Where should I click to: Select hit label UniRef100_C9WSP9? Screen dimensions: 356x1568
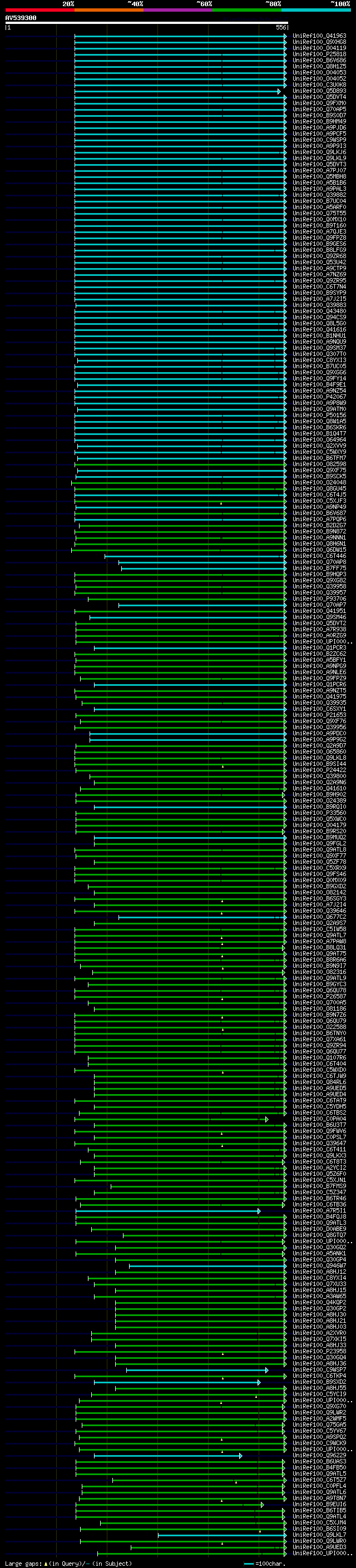pos(319,140)
